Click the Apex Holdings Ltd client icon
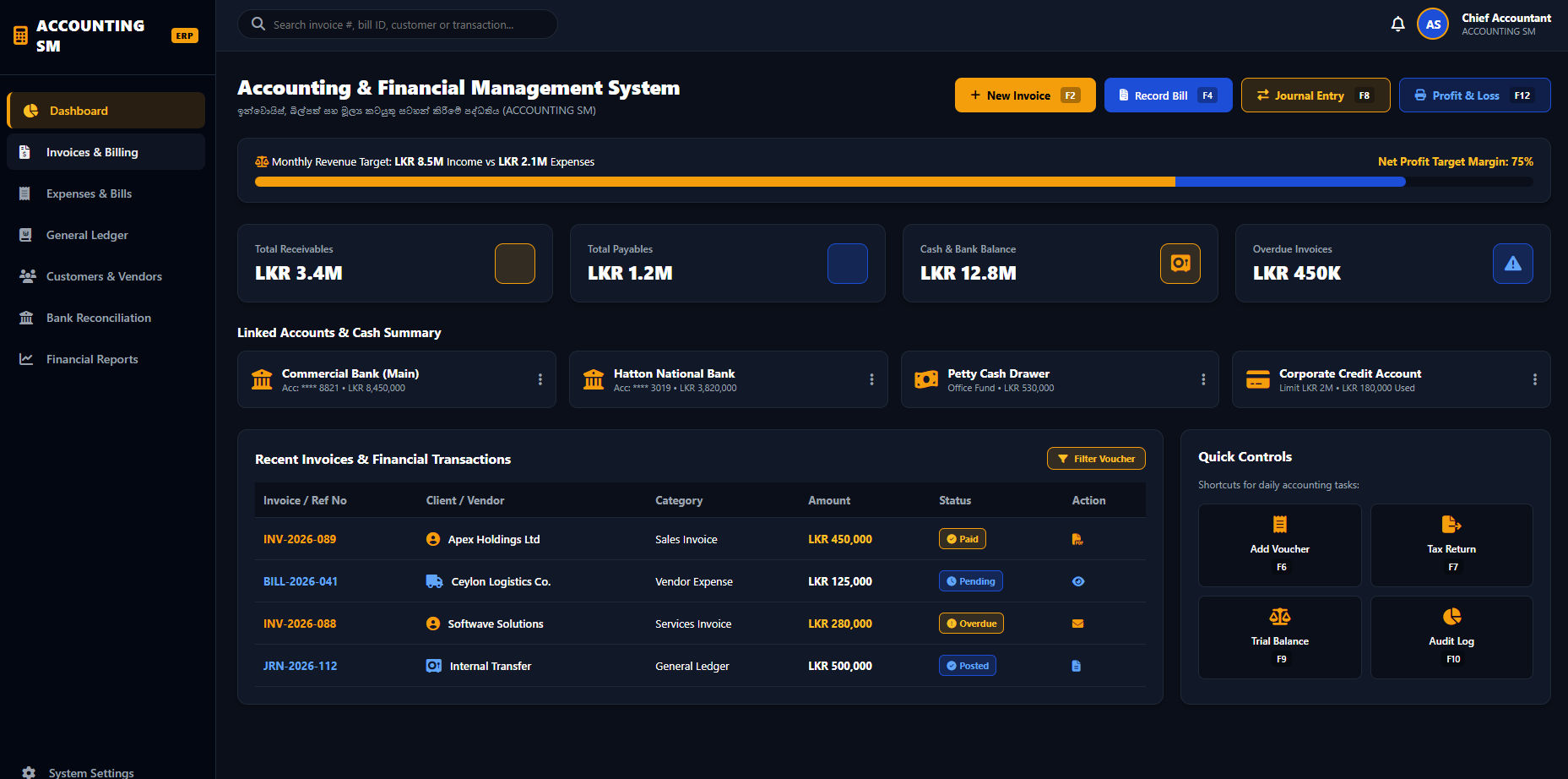The width and height of the screenshot is (1568, 779). pyautogui.click(x=433, y=539)
